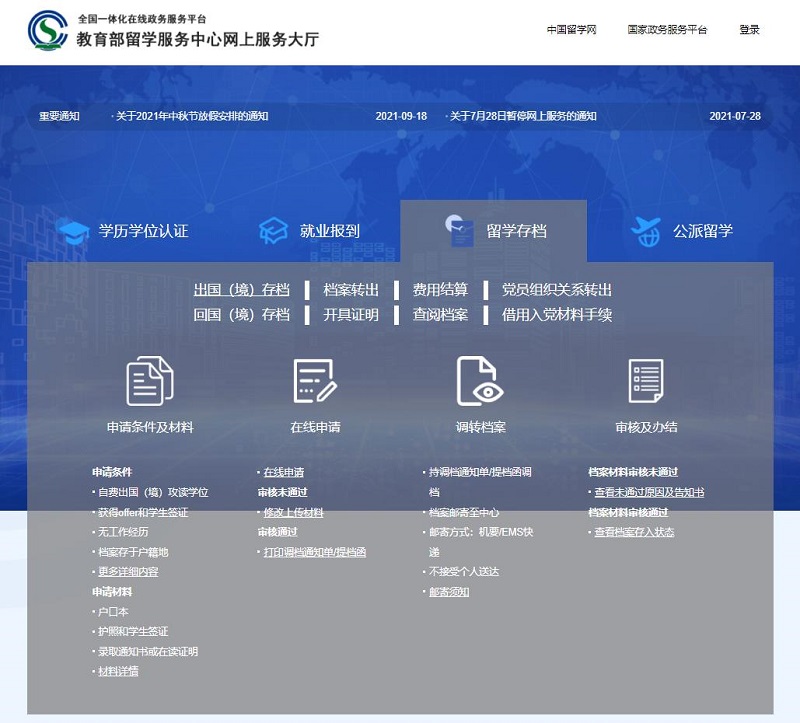This screenshot has height=723, width=800.
Task: Open 中国留学网 in the top navigation
Action: pos(571,30)
